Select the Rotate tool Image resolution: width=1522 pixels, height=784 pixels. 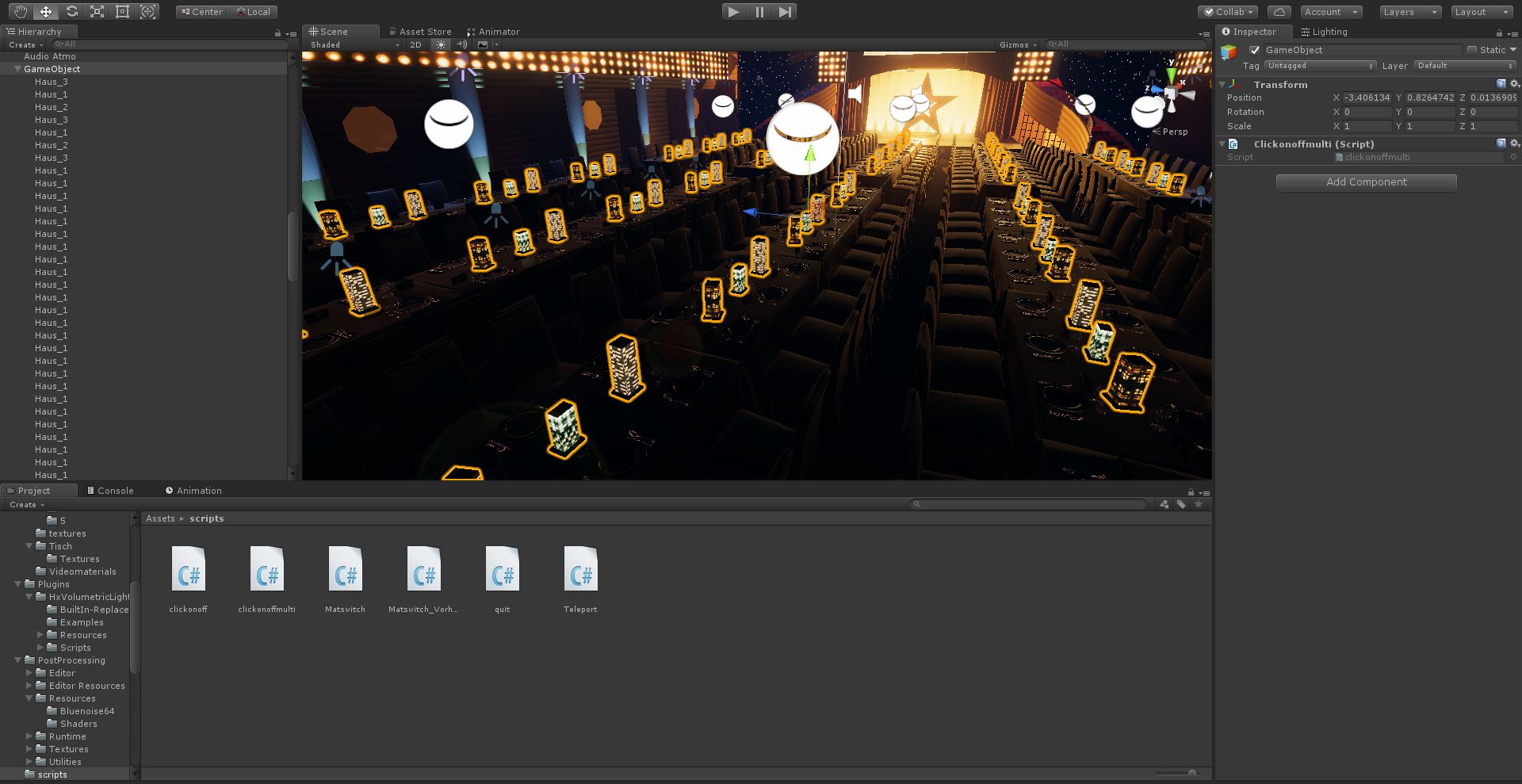(x=71, y=12)
